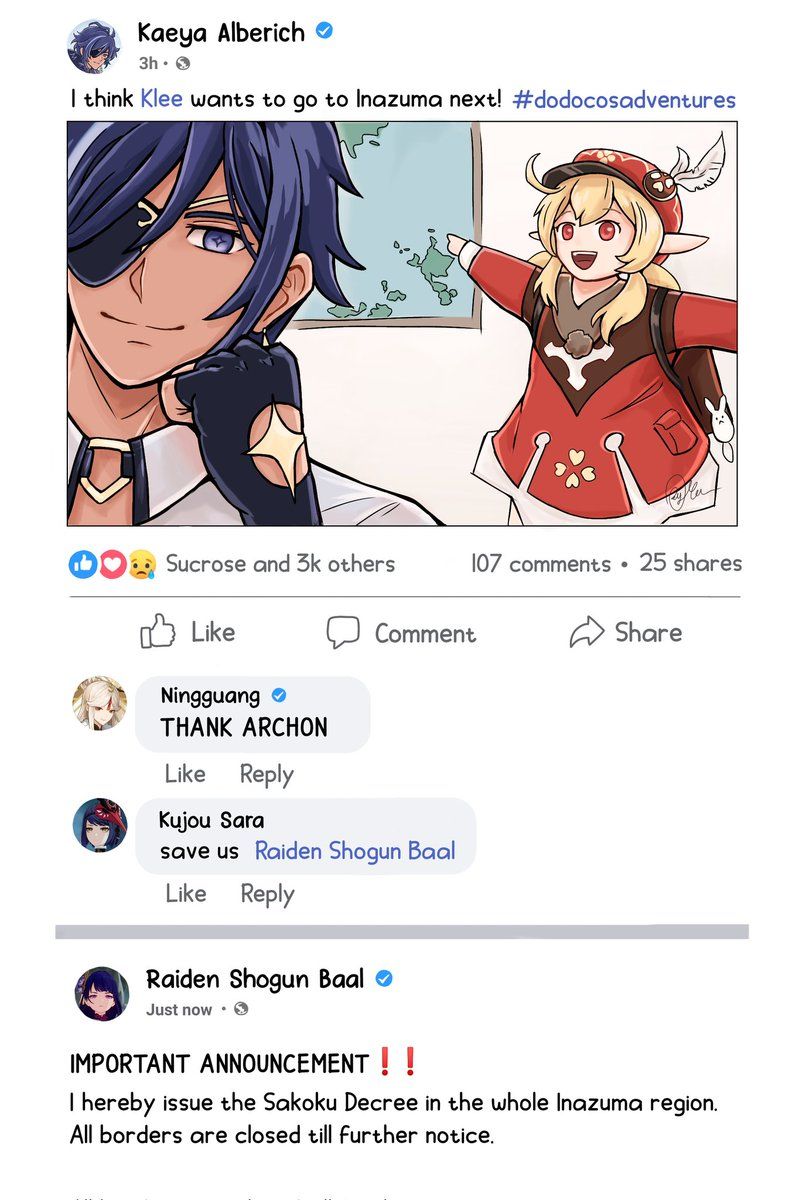
Task: Click the heart reaction emoji
Action: point(111,564)
